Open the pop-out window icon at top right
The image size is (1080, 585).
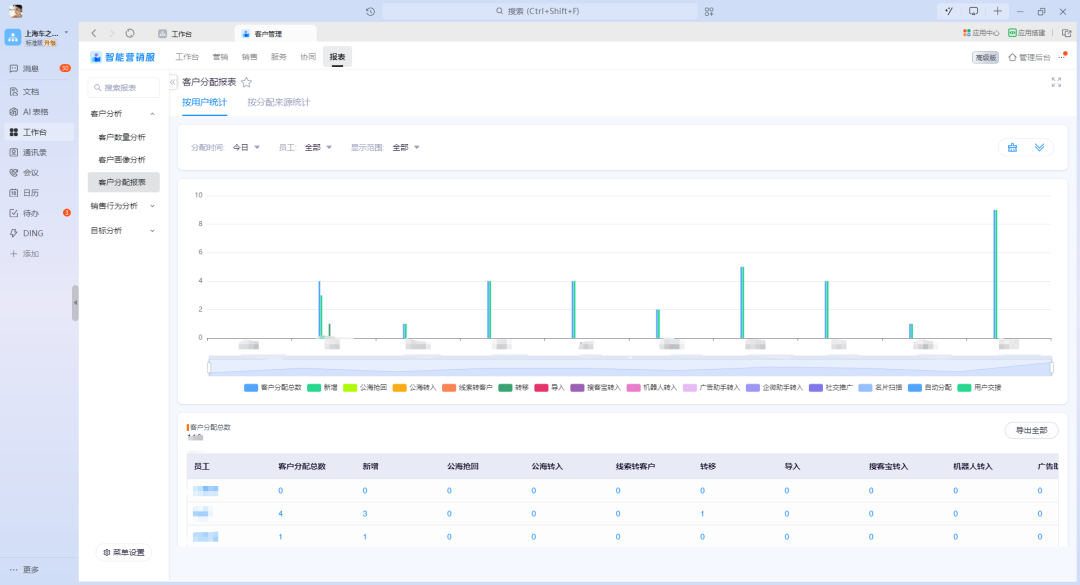pyautogui.click(x=1066, y=32)
